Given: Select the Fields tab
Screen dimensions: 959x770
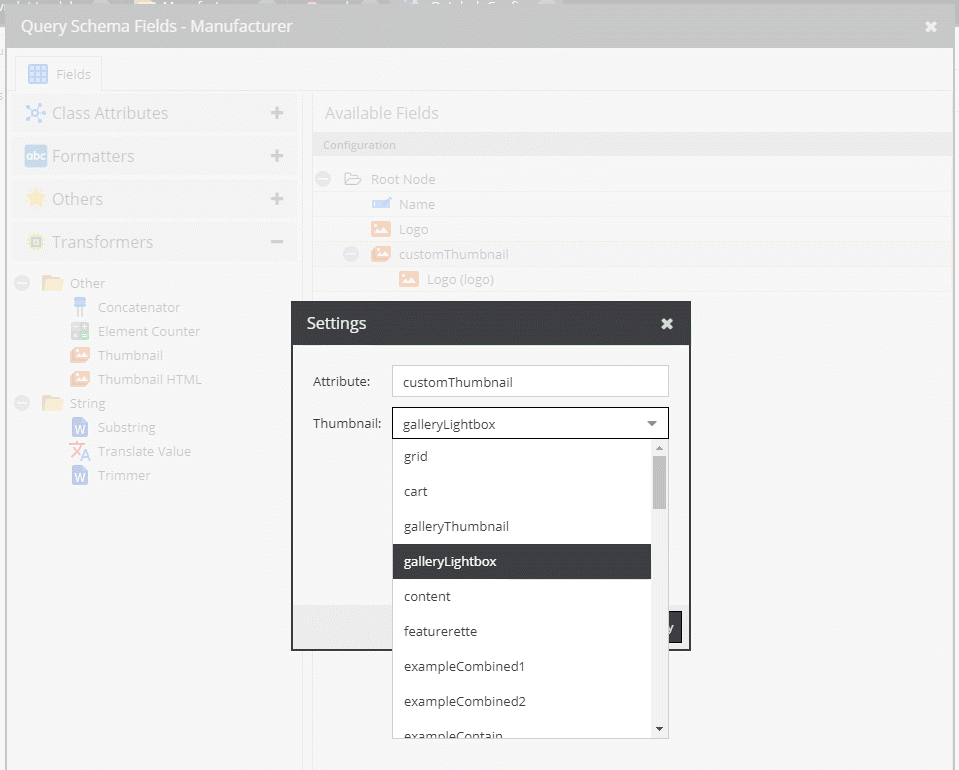Looking at the screenshot, I should point(59,74).
